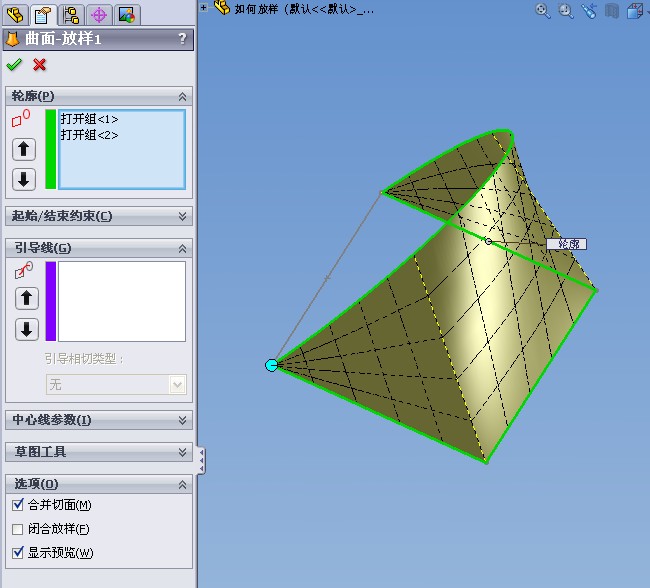Move guide curve up
The height and width of the screenshot is (588, 650).
27,298
